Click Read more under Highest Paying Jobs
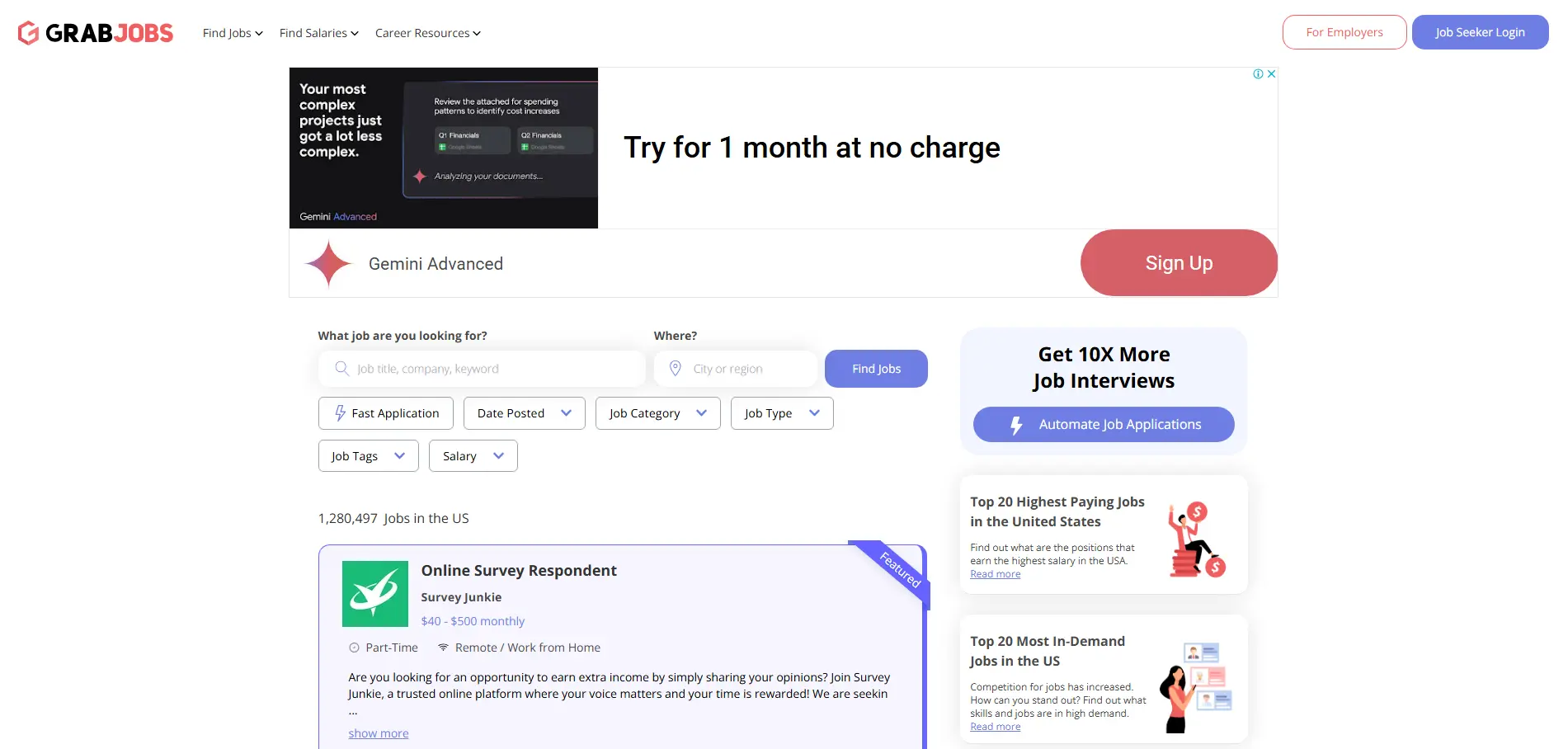The width and height of the screenshot is (1568, 749). 996,574
